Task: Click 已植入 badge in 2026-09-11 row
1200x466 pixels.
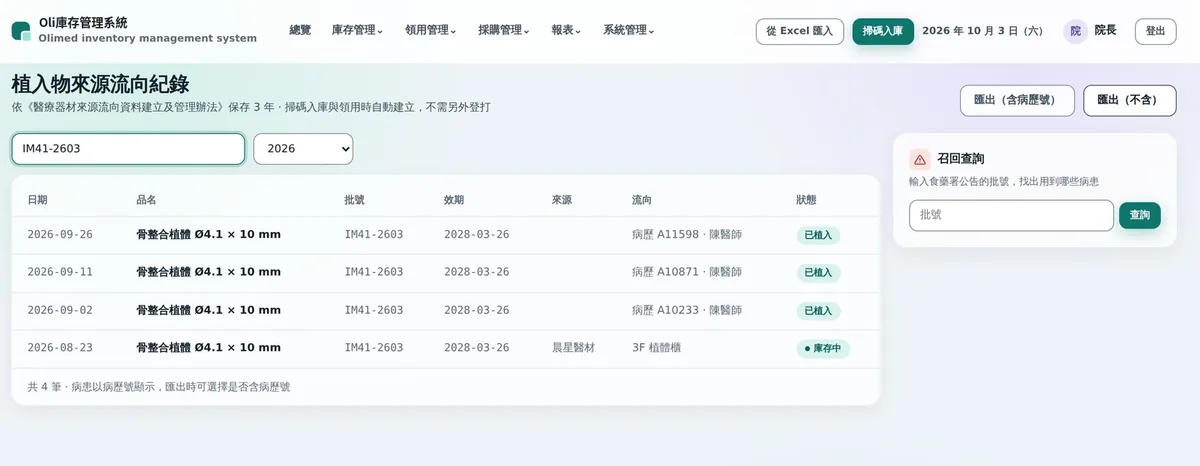Action: click(818, 273)
